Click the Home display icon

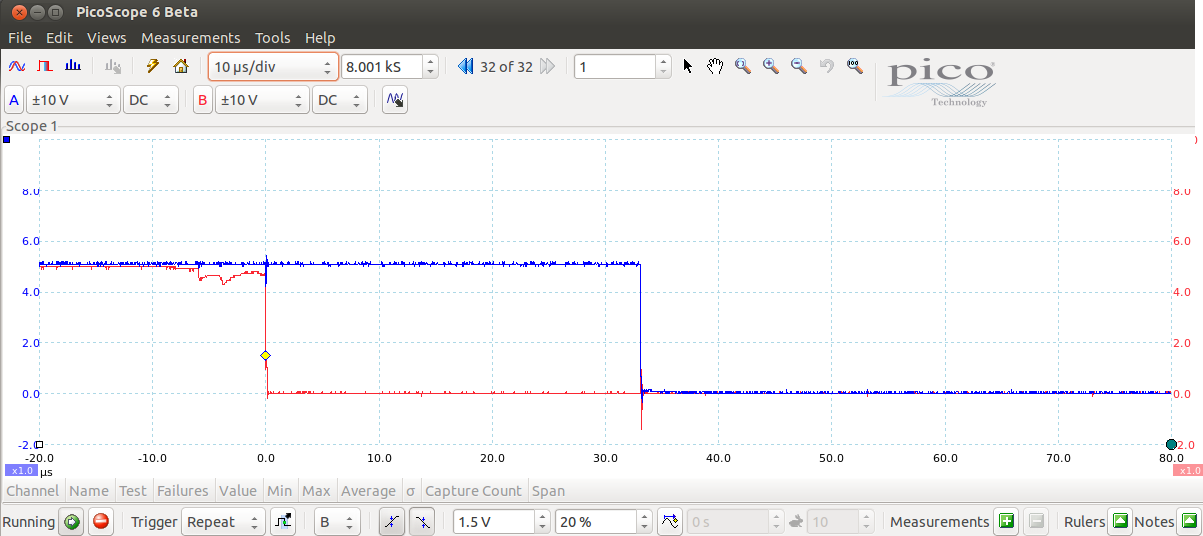[181, 67]
